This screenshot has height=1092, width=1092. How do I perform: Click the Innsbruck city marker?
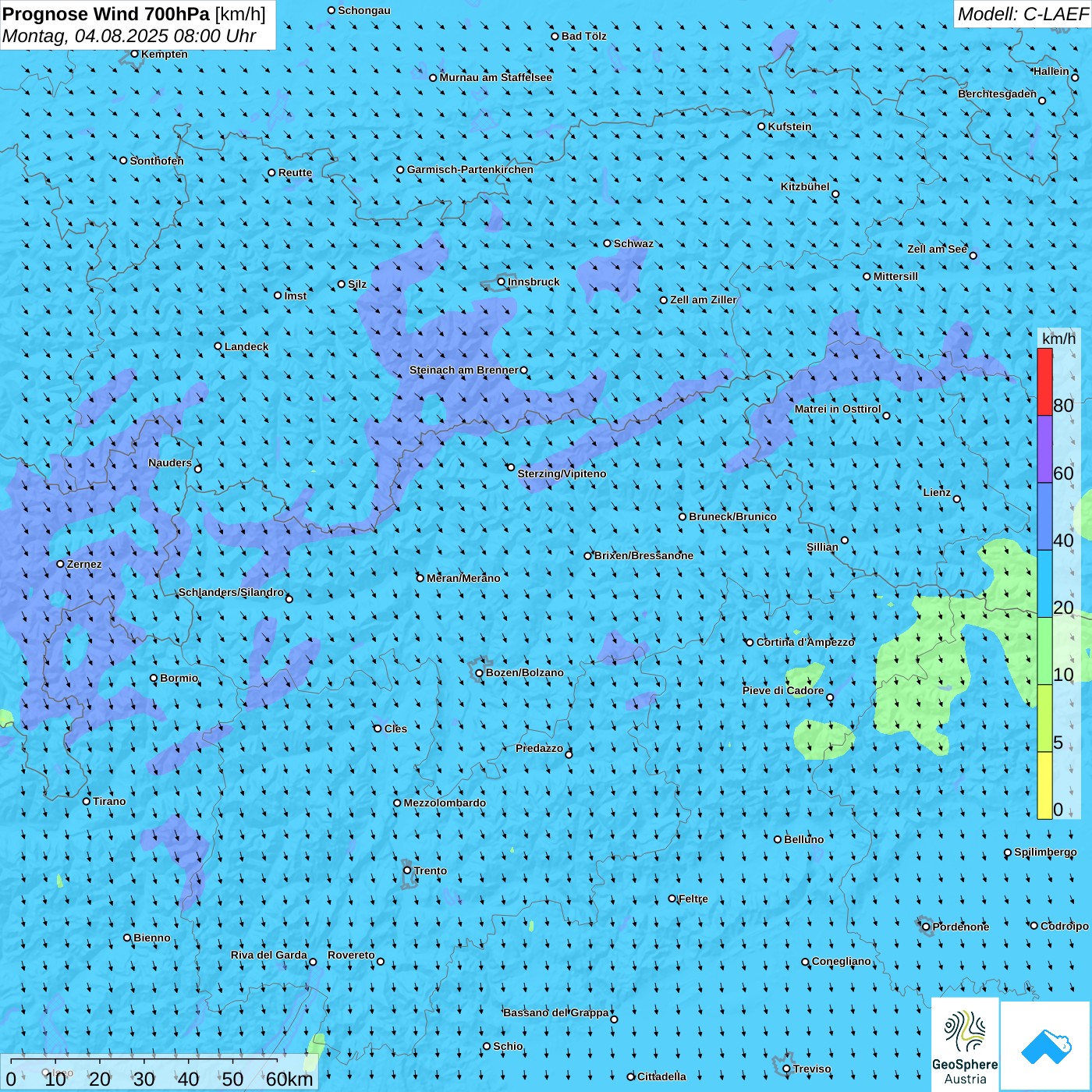(x=502, y=282)
